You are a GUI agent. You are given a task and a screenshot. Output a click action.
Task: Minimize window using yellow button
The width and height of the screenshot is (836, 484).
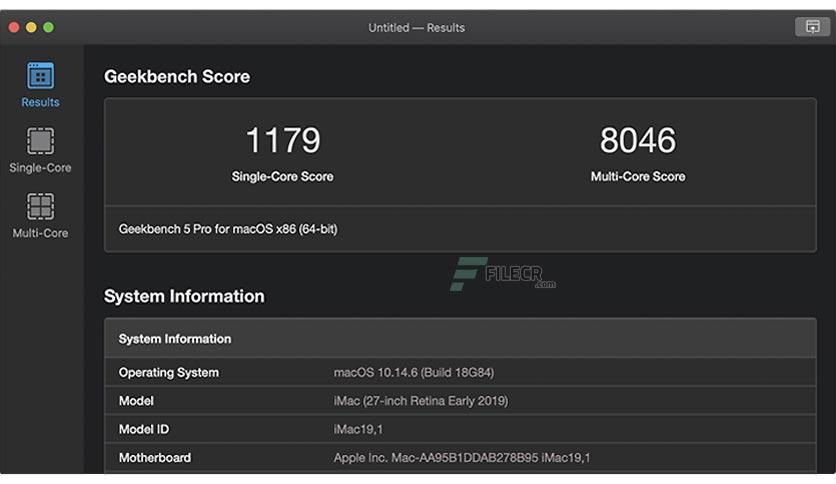31,27
